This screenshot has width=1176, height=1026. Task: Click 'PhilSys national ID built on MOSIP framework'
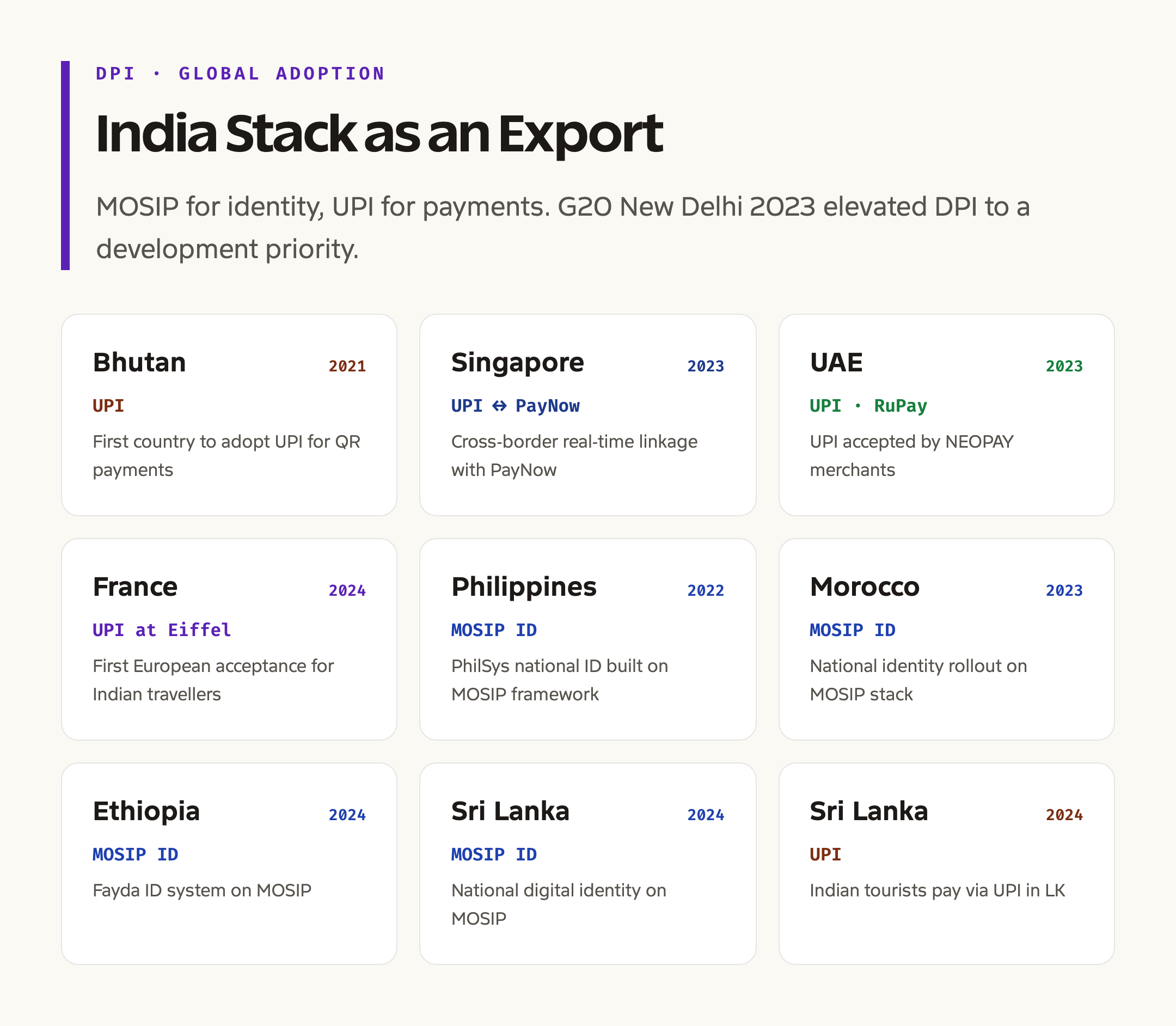559,680
